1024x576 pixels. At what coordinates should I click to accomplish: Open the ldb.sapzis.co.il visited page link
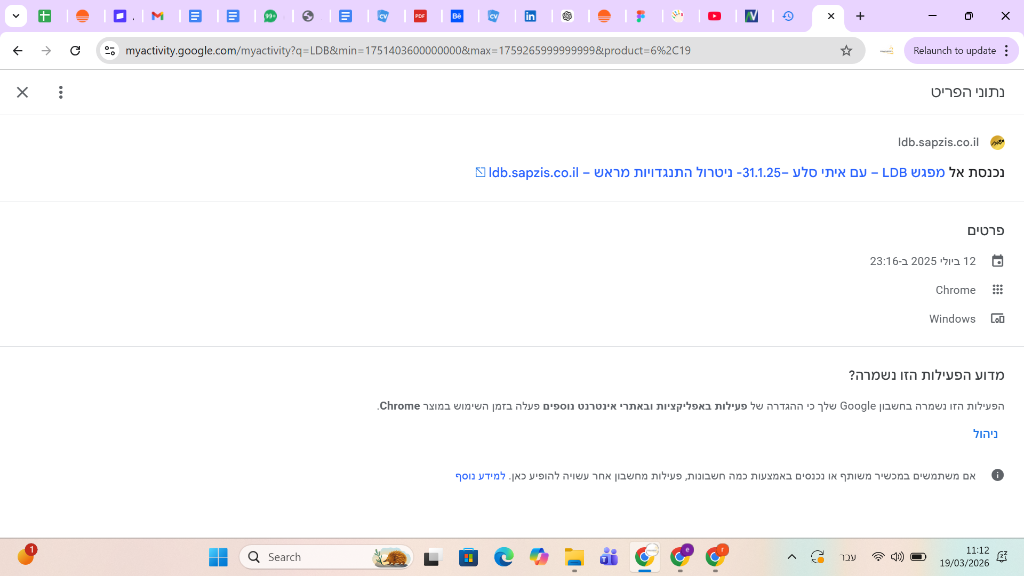click(710, 172)
